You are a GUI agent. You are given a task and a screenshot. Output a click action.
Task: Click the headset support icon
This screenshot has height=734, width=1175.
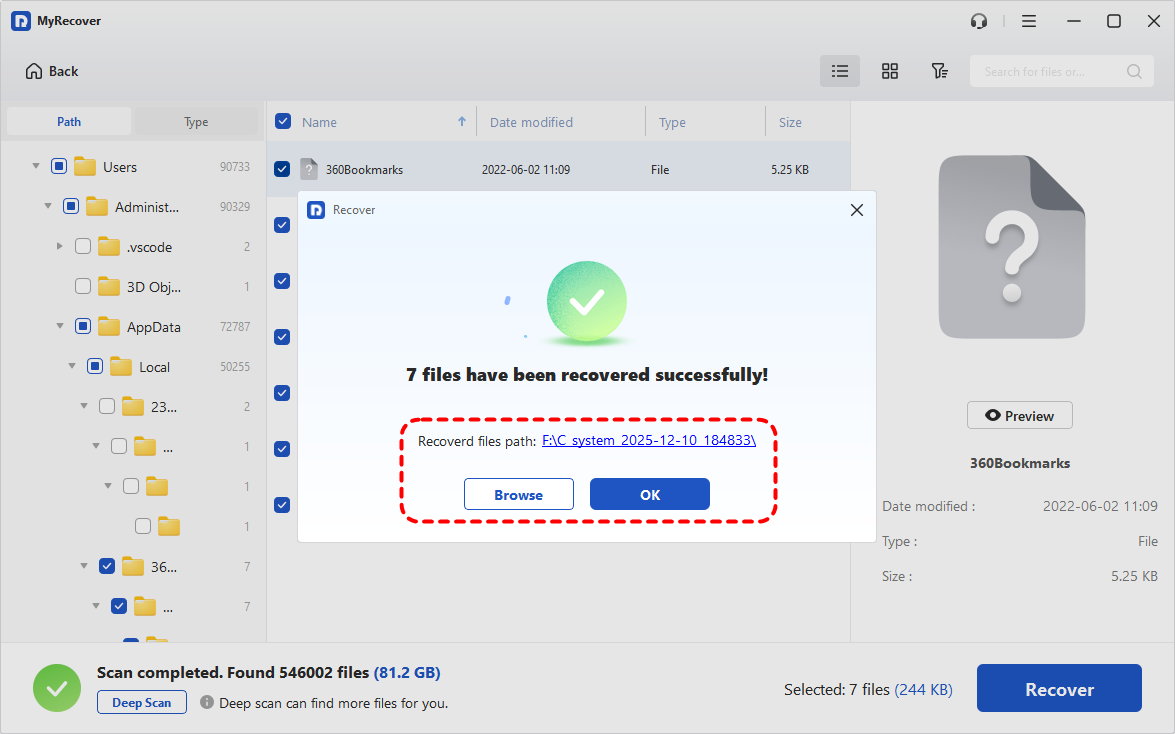pyautogui.click(x=979, y=21)
